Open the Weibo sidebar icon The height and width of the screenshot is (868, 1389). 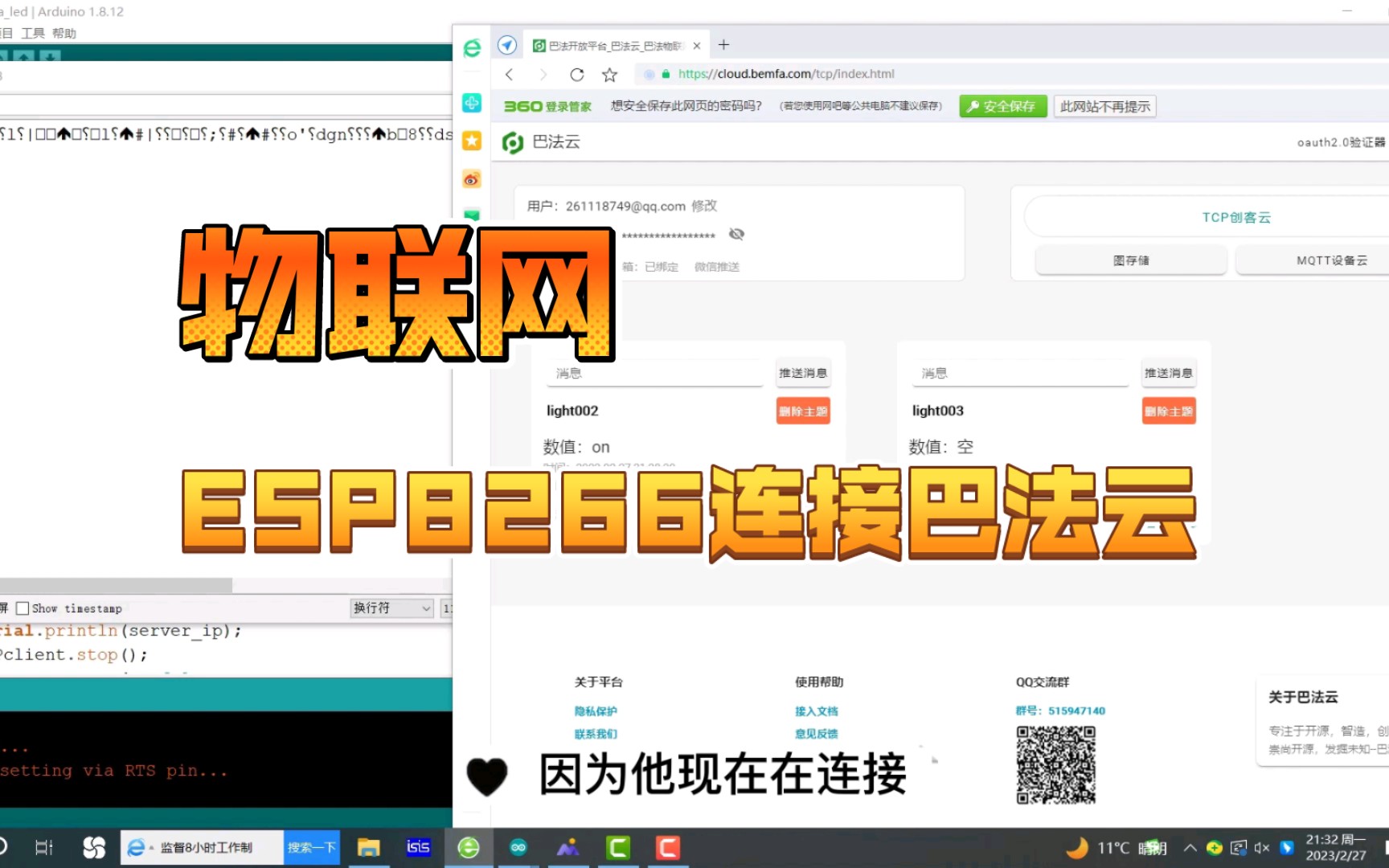point(472,179)
